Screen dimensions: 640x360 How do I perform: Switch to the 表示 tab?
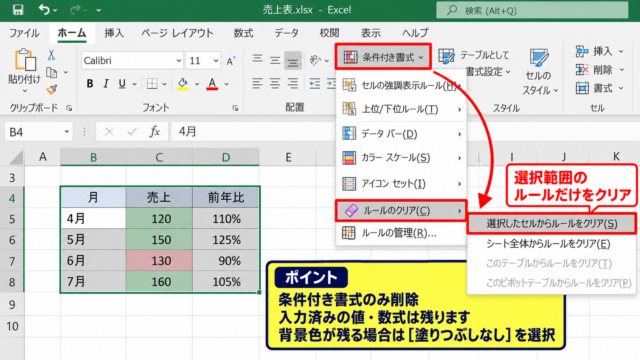(x=371, y=33)
